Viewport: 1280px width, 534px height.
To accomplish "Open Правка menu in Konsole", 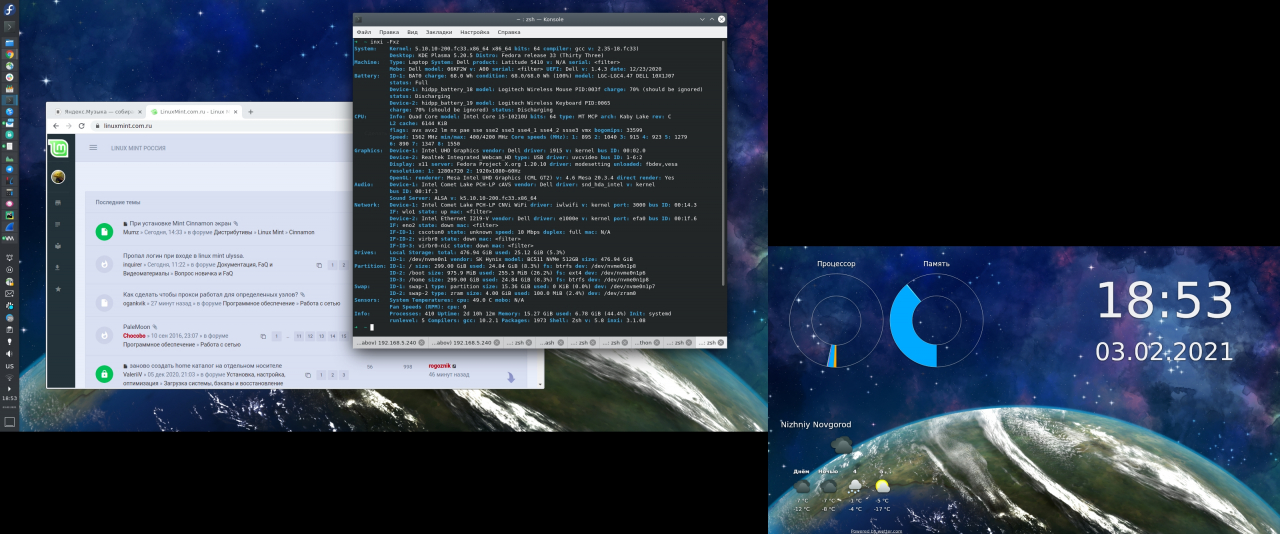I will click(x=389, y=32).
